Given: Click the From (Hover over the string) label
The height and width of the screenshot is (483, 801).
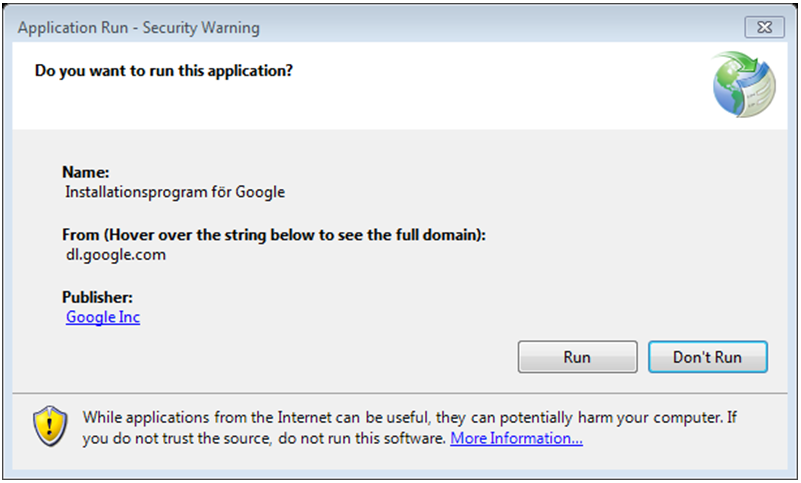Looking at the screenshot, I should click(x=274, y=235).
